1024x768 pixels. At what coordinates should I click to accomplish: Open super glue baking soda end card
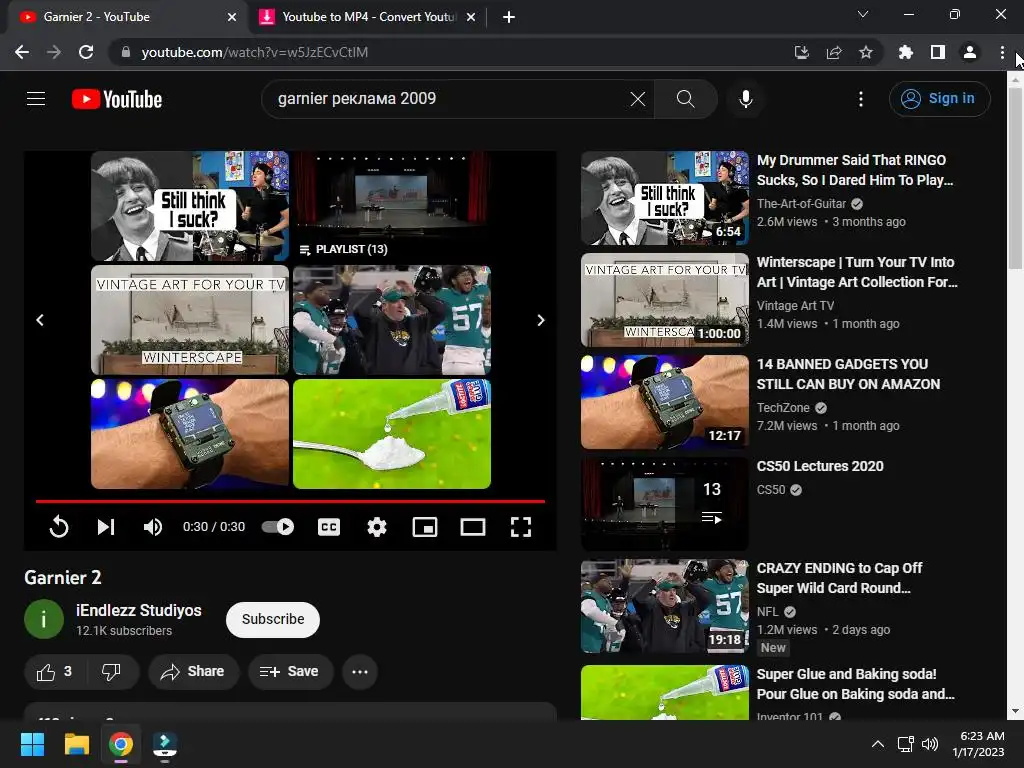[392, 434]
